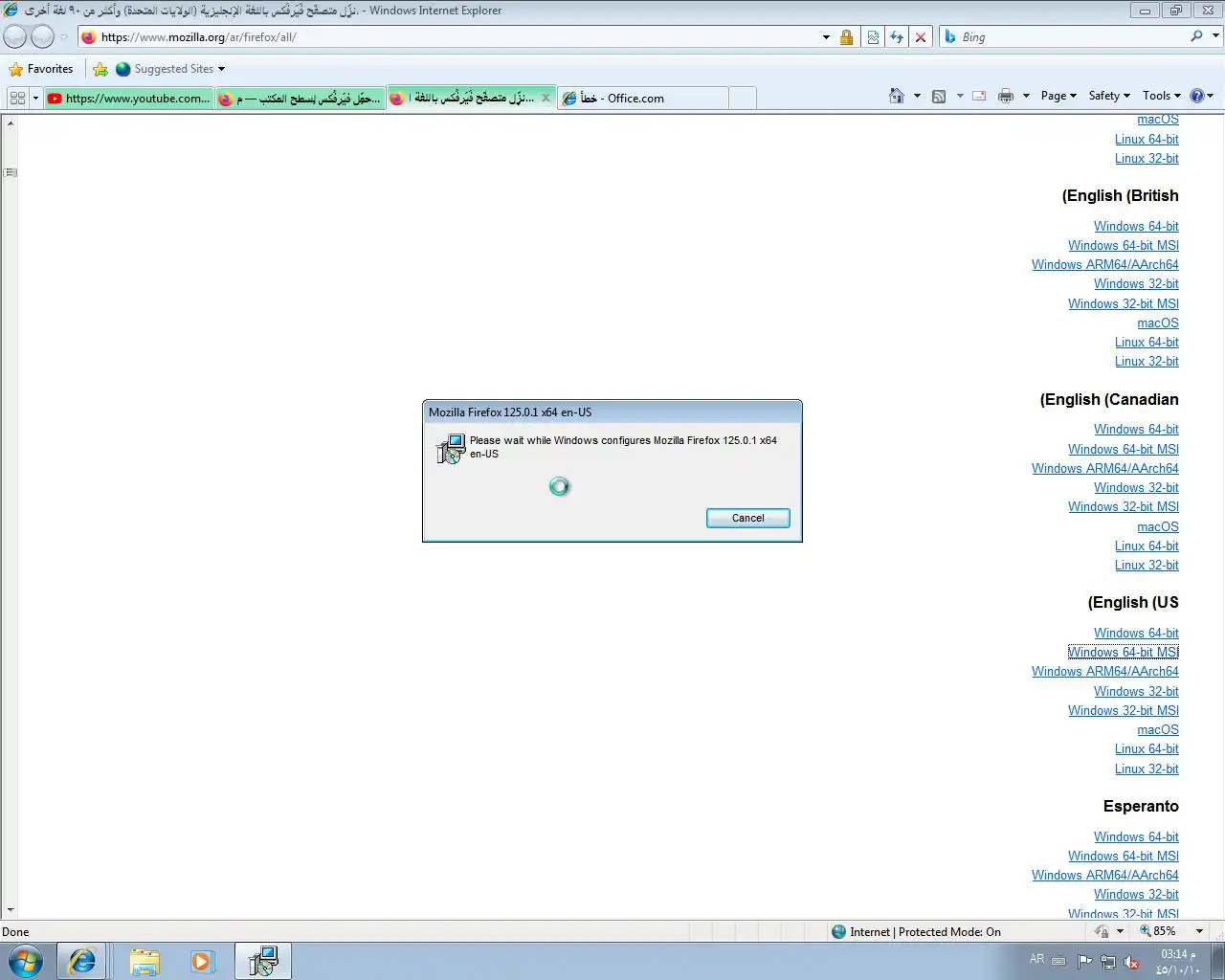Click the muted volume tray icon

(1131, 962)
